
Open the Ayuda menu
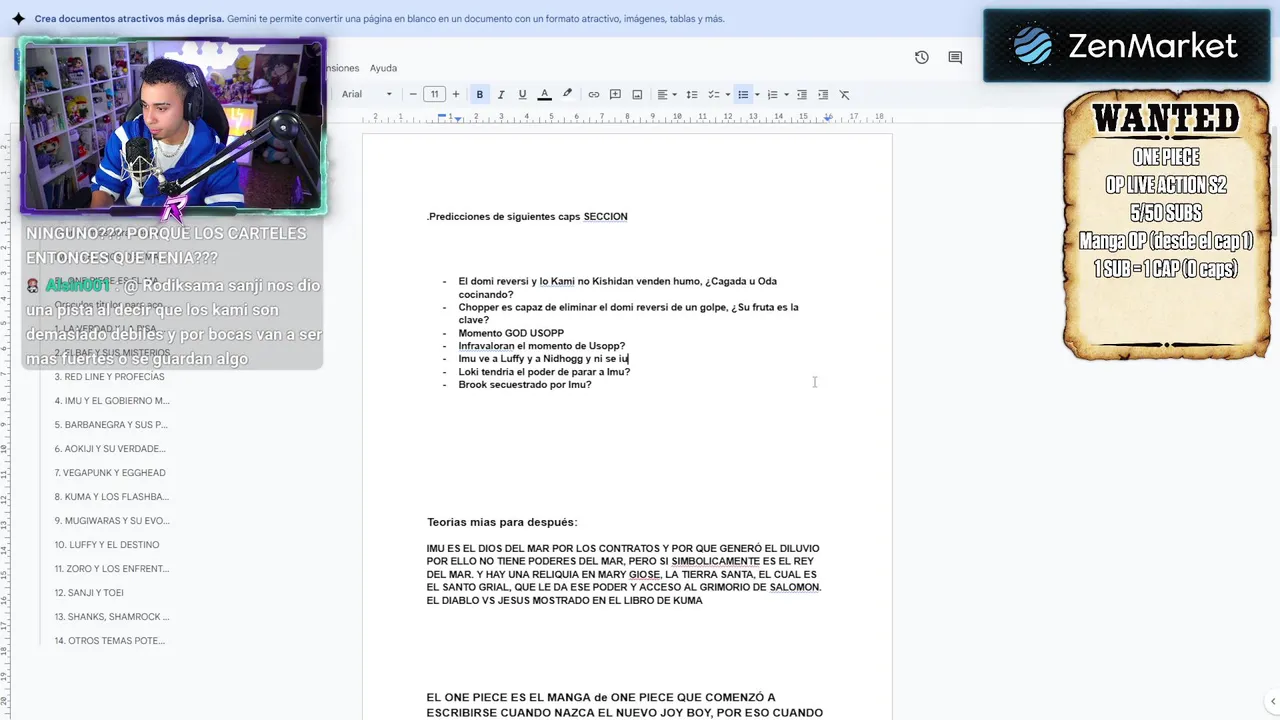coord(383,68)
